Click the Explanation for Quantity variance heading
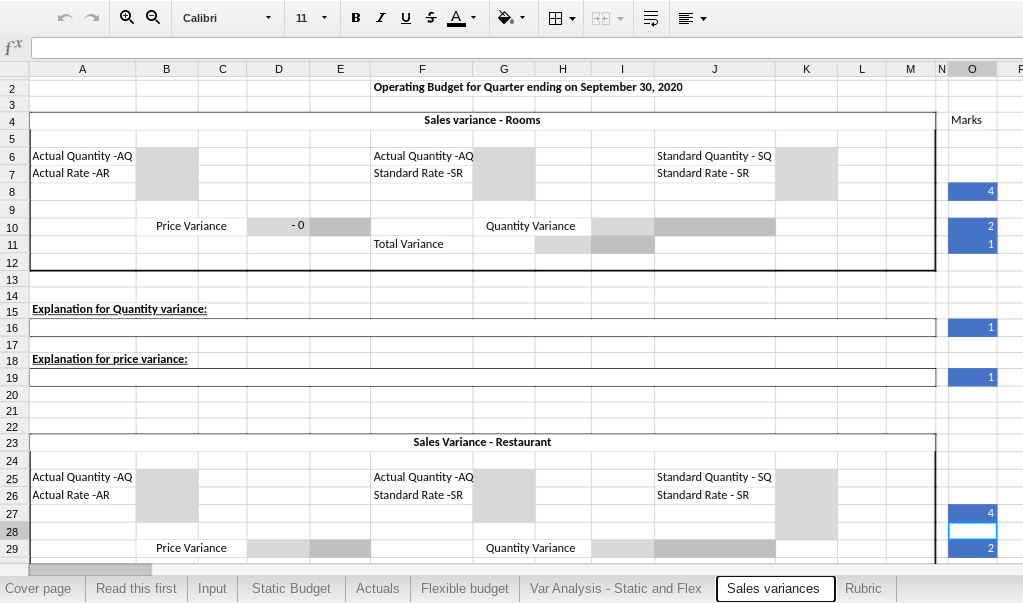The height and width of the screenshot is (603, 1023). [121, 309]
